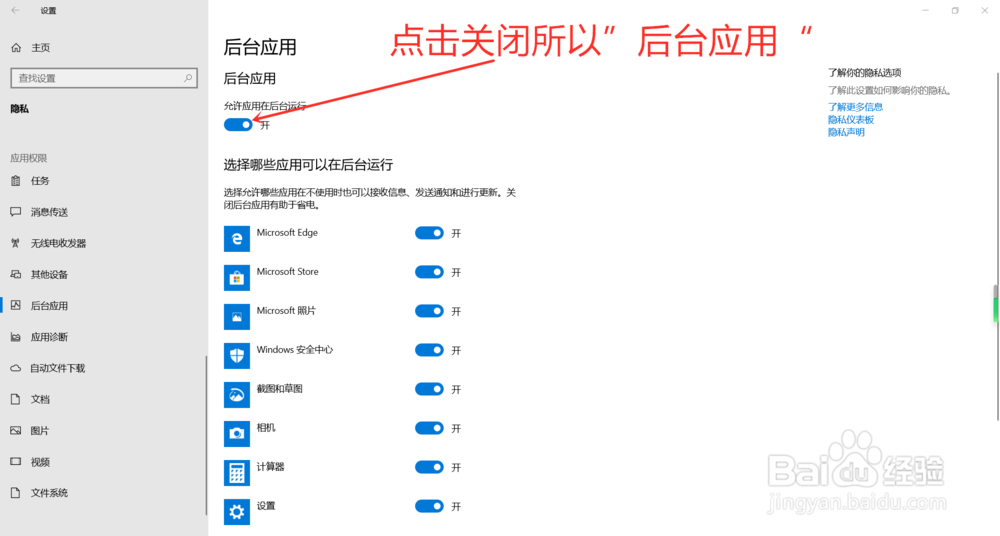Click the Microsoft Edge app icon
The height and width of the screenshot is (536, 1000).
pyautogui.click(x=237, y=239)
